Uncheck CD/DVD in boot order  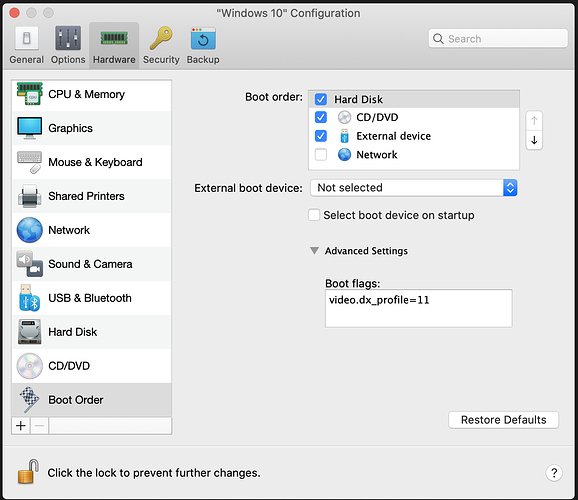[x=321, y=117]
